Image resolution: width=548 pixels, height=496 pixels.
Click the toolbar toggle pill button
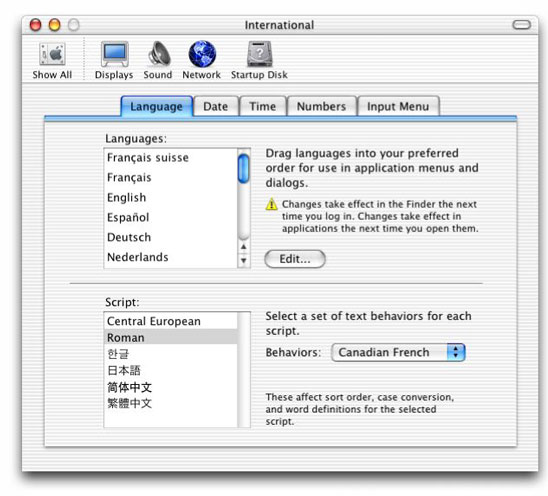tap(521, 25)
